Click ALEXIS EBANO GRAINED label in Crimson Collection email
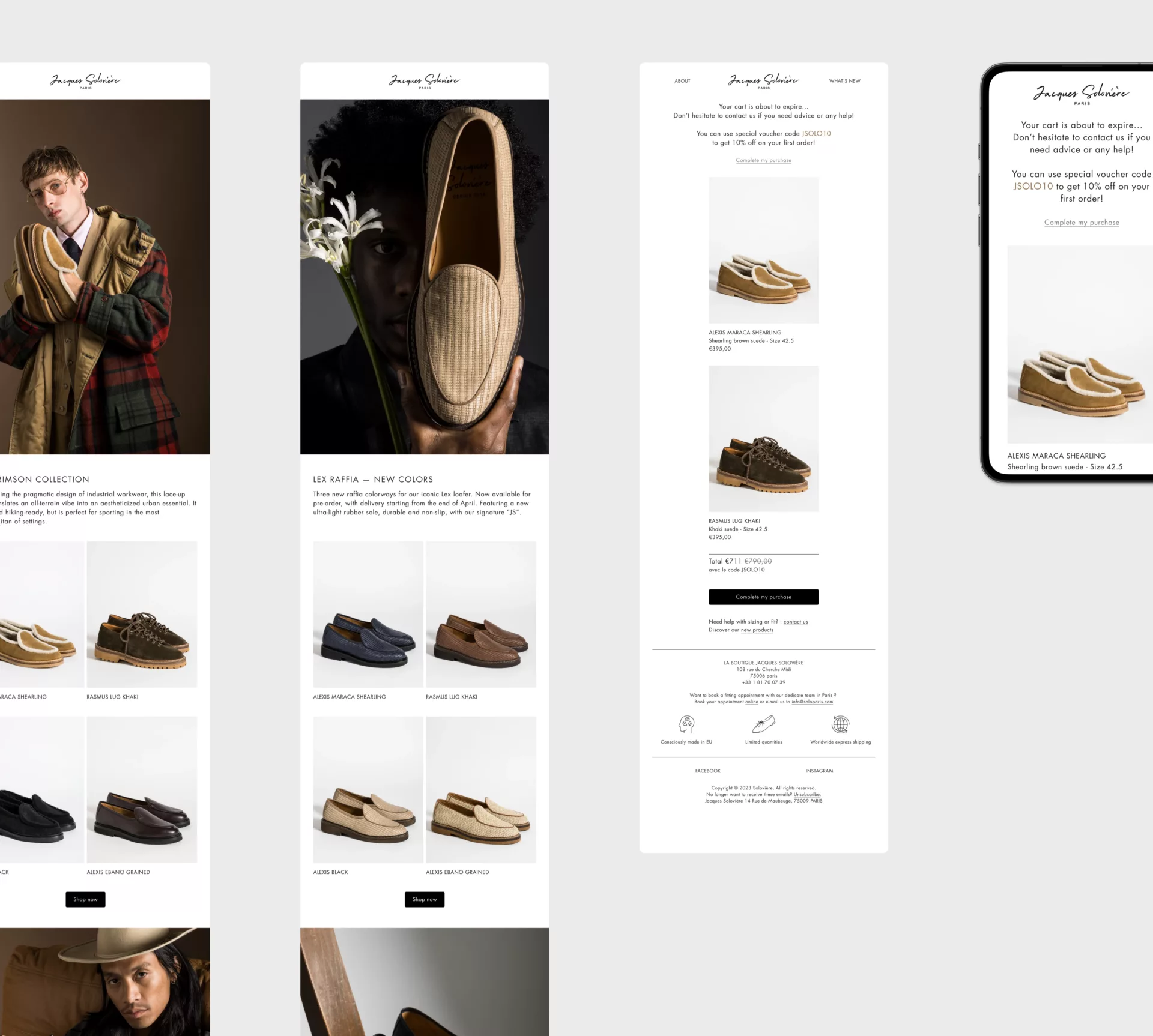This screenshot has width=1153, height=1036. pyautogui.click(x=118, y=872)
